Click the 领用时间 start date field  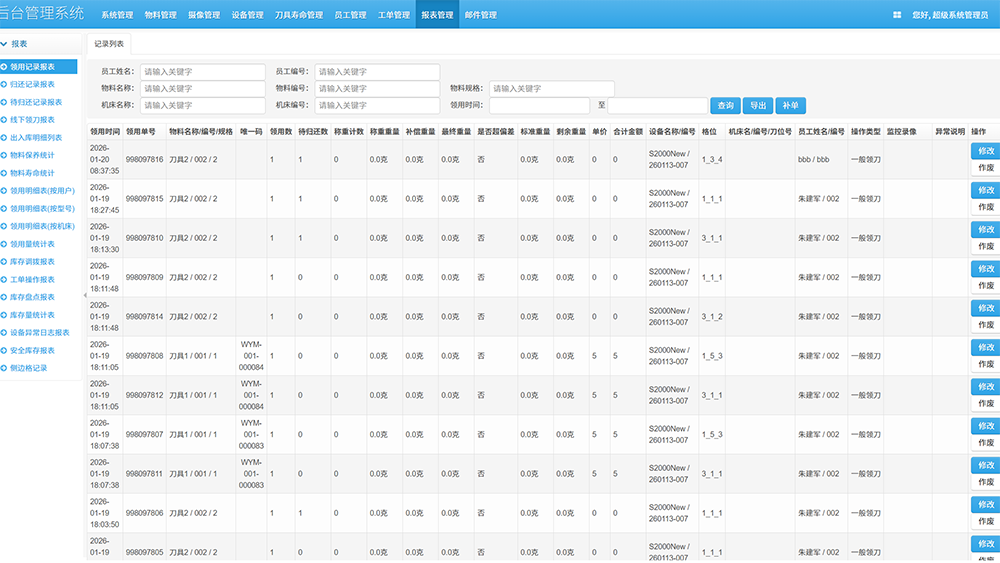[539, 105]
